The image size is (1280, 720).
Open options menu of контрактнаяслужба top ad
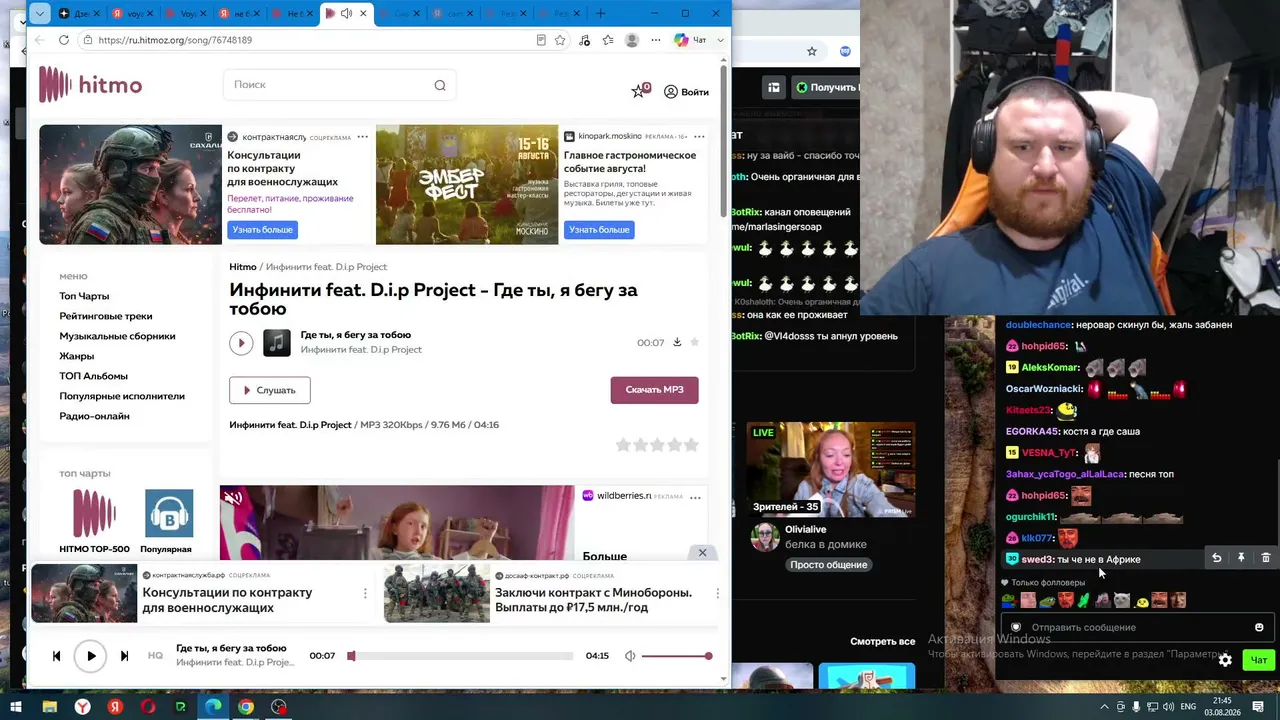click(362, 136)
